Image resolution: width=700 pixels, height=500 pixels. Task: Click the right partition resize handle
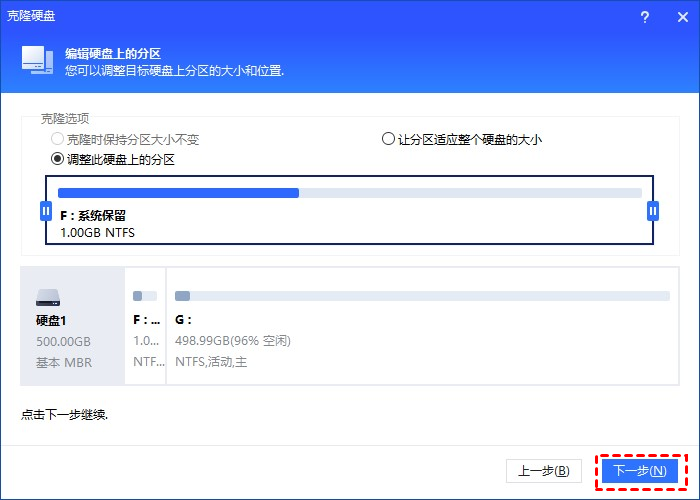[653, 211]
